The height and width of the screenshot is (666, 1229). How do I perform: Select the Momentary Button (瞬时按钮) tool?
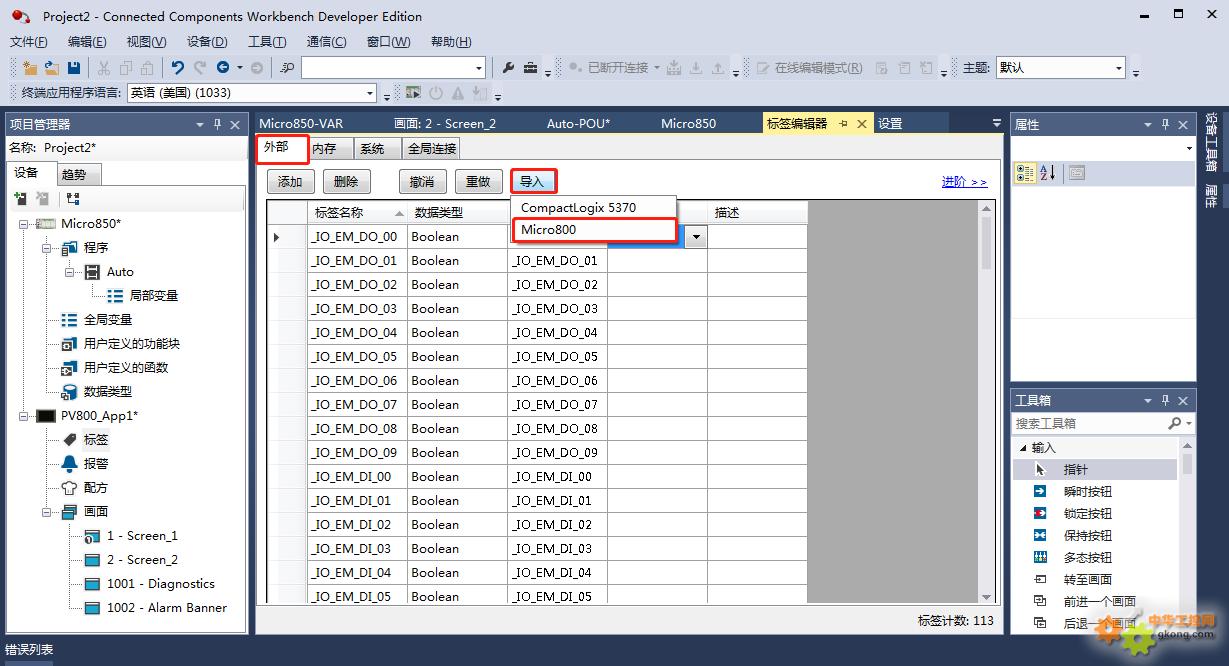1096,491
